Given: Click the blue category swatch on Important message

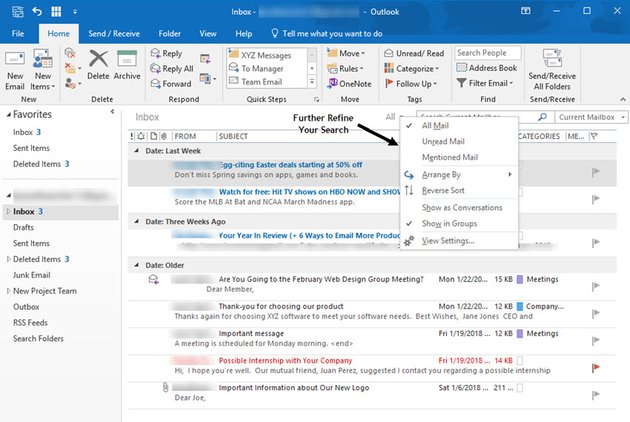Looking at the screenshot, I should (519, 333).
